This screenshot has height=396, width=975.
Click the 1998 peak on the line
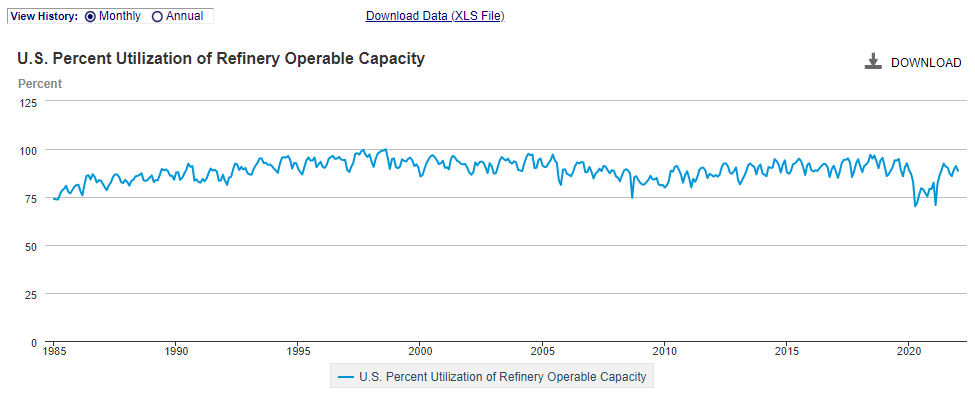386,149
